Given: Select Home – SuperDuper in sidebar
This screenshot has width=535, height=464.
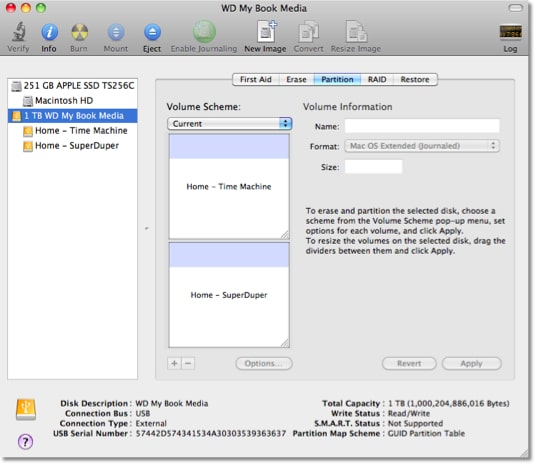Looking at the screenshot, I should pos(73,146).
